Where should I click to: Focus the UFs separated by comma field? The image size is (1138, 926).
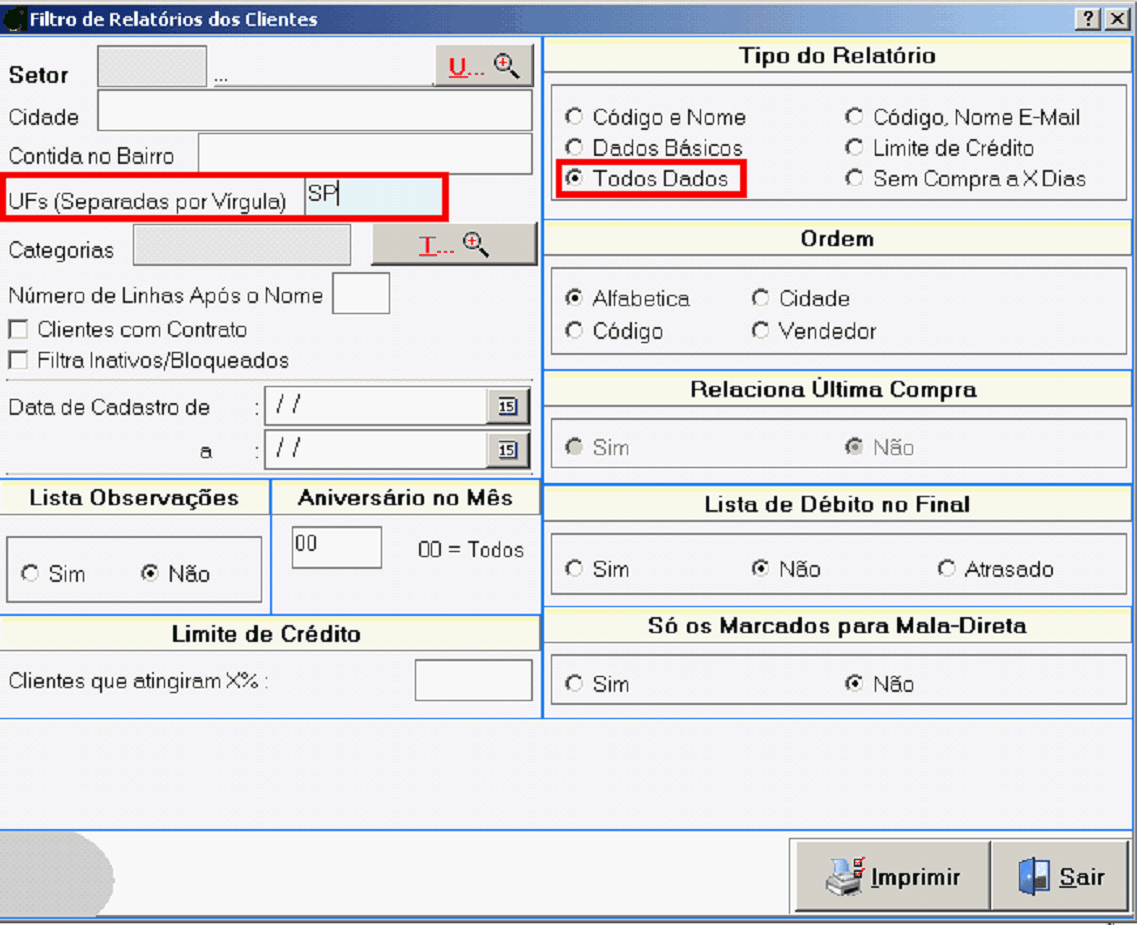(x=374, y=196)
